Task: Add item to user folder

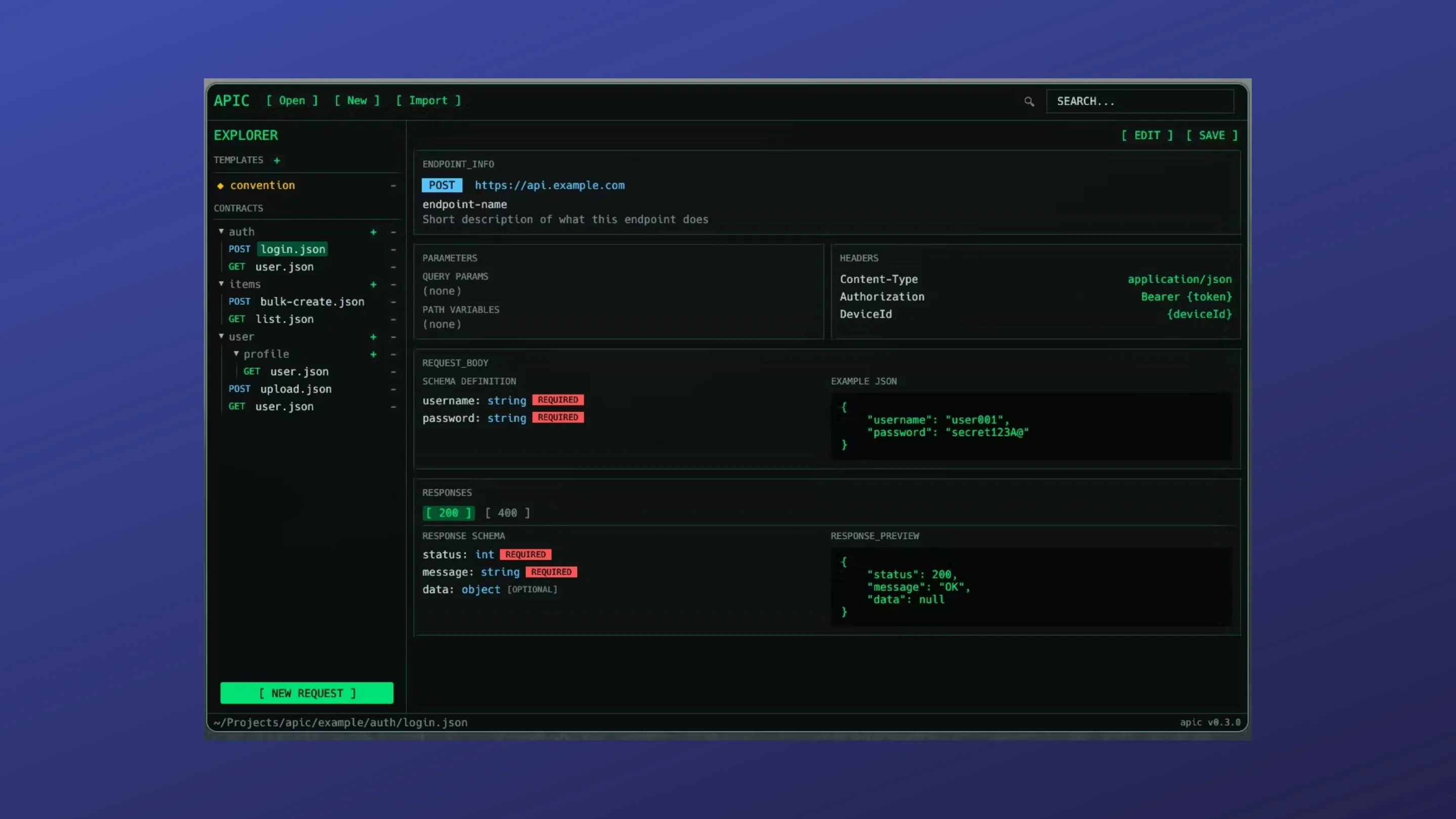Action: coord(373,337)
